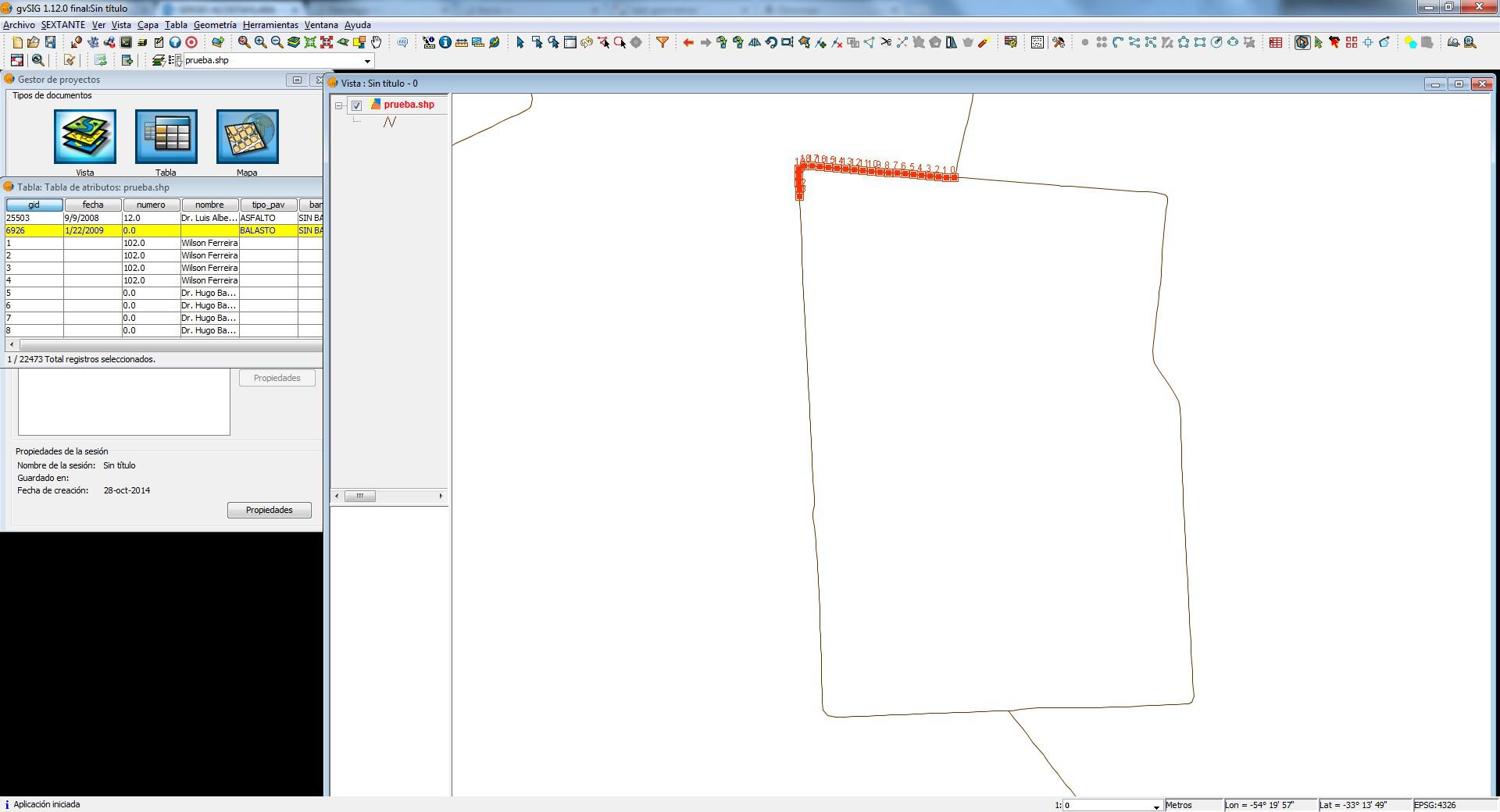Click the tipo_pav column header
Image resolution: width=1500 pixels, height=812 pixels.
pyautogui.click(x=269, y=205)
